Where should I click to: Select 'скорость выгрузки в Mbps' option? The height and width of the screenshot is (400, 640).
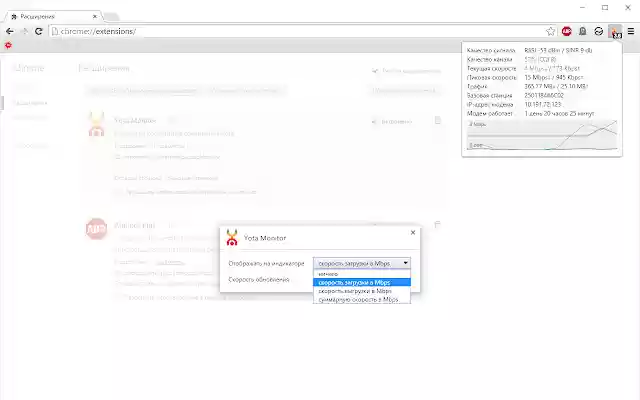[362, 291]
